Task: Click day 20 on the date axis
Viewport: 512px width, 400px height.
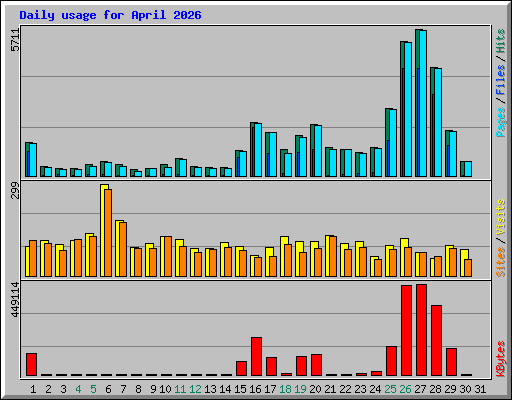Action: [315, 389]
